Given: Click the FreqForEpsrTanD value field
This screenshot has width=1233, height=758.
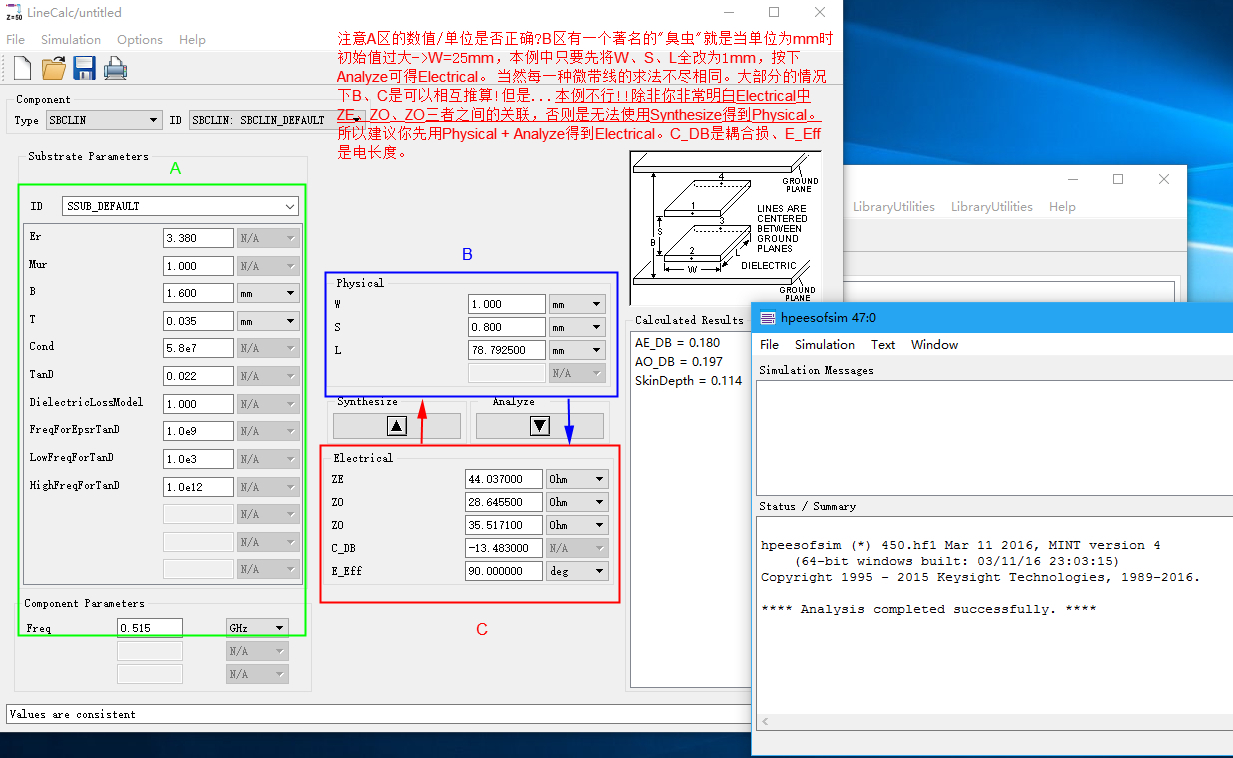Looking at the screenshot, I should pos(198,431).
